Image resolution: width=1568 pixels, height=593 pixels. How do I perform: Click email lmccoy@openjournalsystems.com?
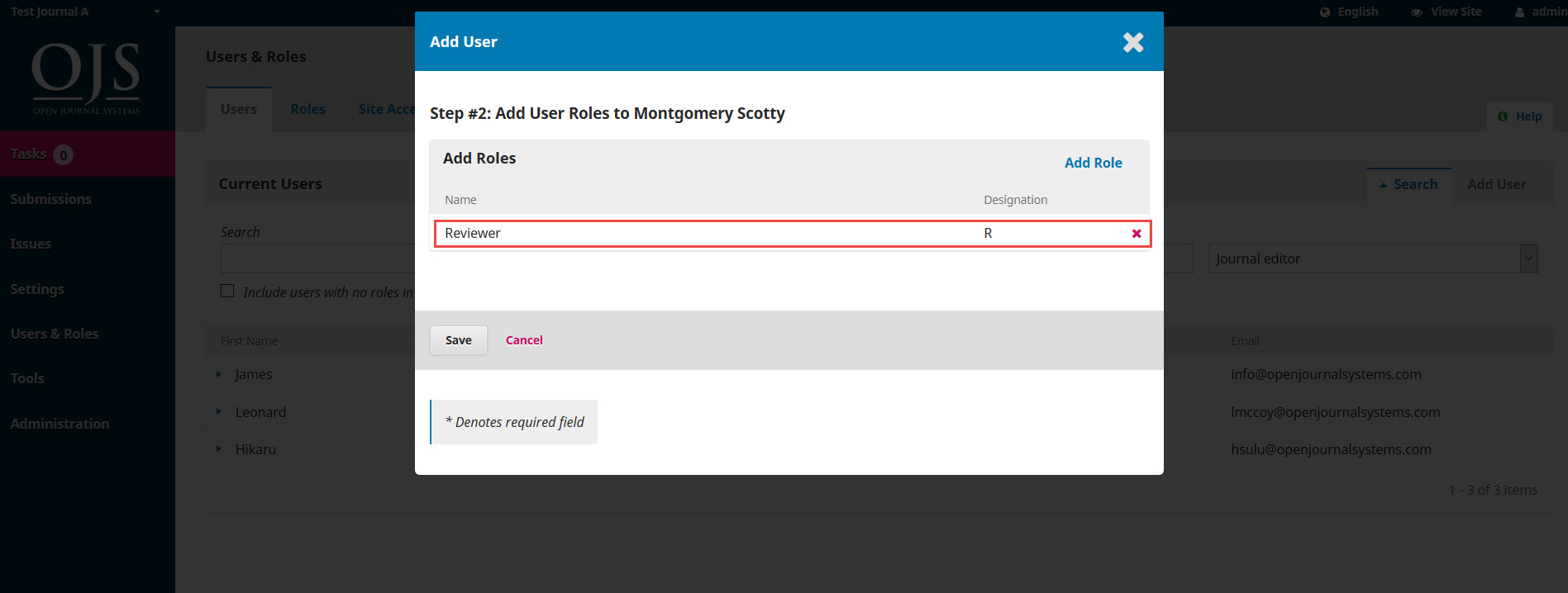point(1335,412)
